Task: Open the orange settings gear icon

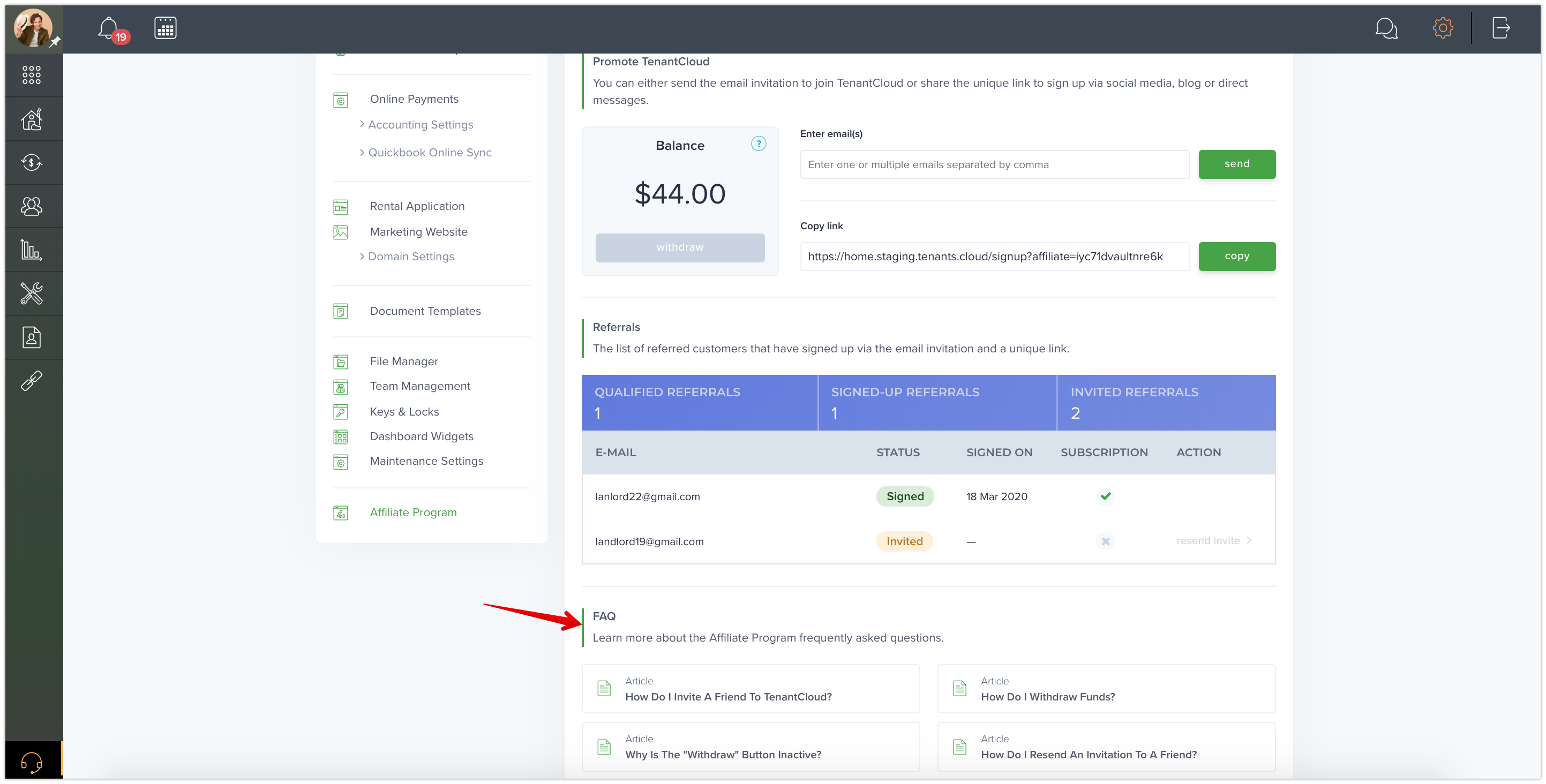Action: pos(1442,28)
